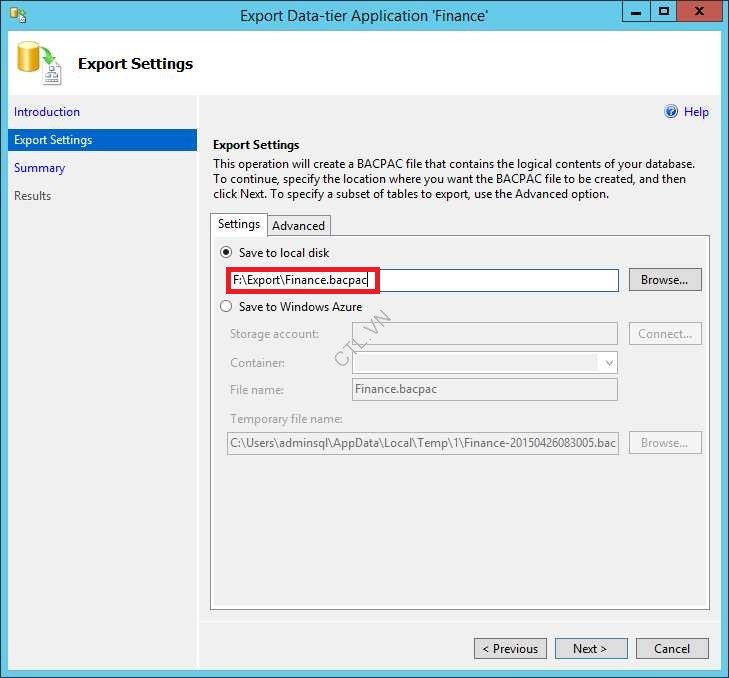Expand the Container dropdown list
729x678 pixels.
(x=608, y=362)
